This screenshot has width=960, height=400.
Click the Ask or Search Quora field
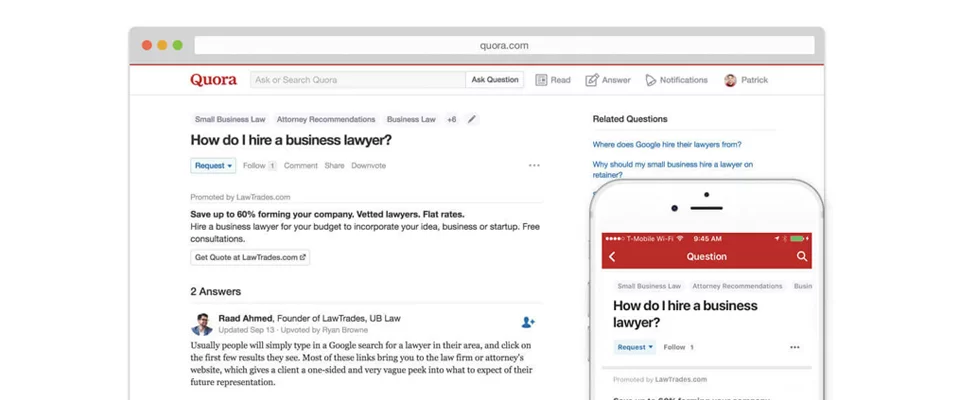coord(356,80)
